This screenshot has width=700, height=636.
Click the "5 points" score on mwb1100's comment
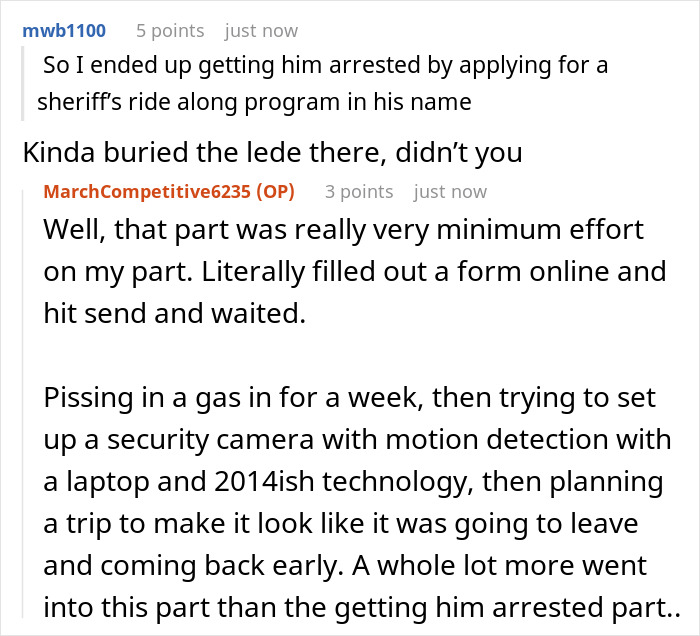(x=170, y=30)
